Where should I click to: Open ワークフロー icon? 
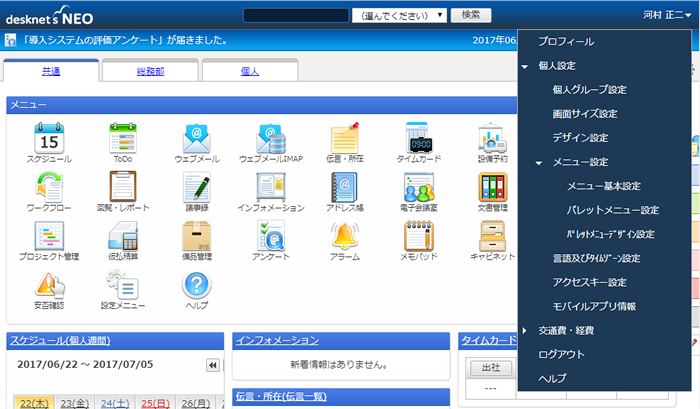click(49, 187)
